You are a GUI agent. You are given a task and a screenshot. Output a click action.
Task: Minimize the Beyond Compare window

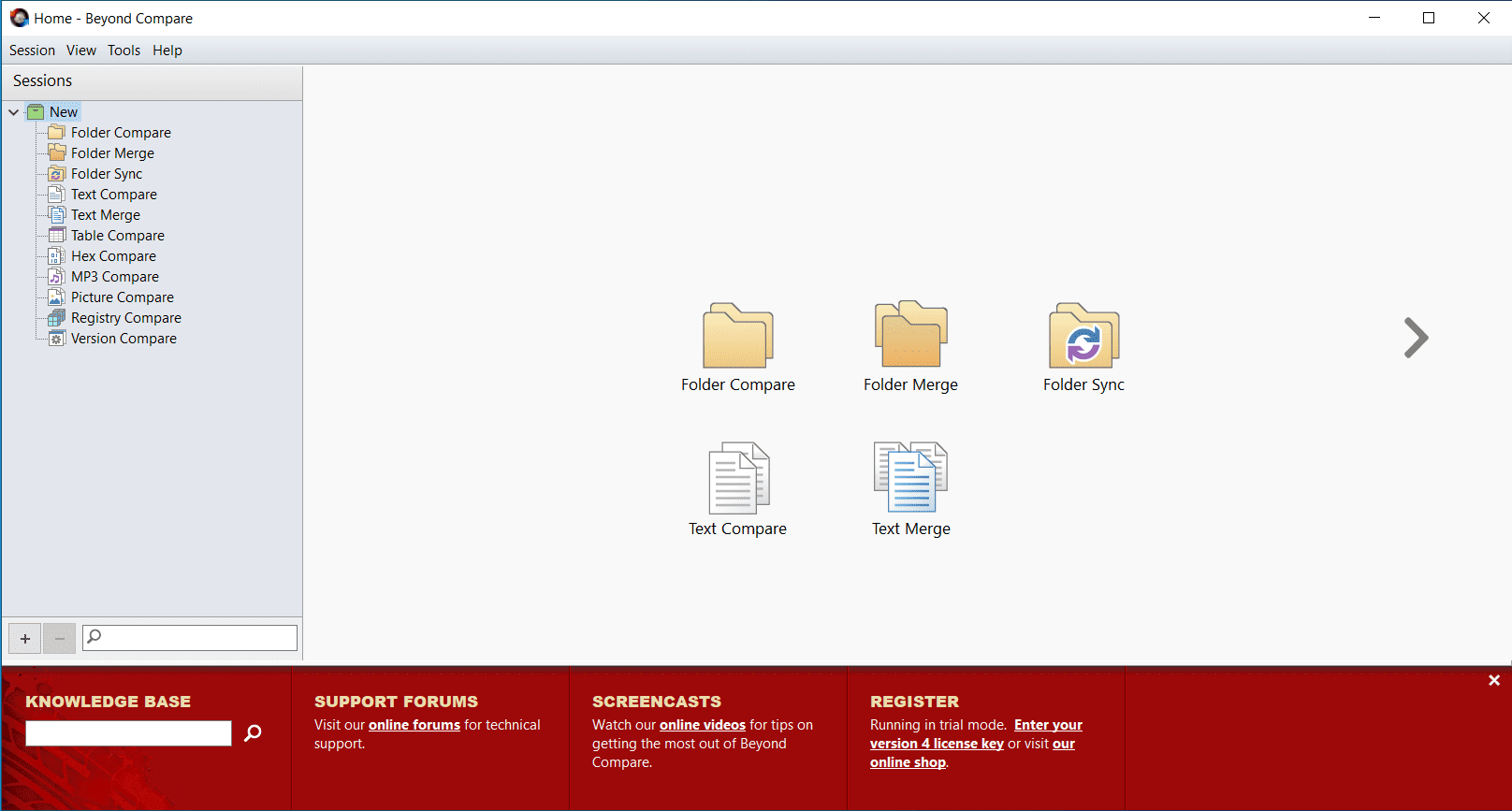pos(1374,18)
